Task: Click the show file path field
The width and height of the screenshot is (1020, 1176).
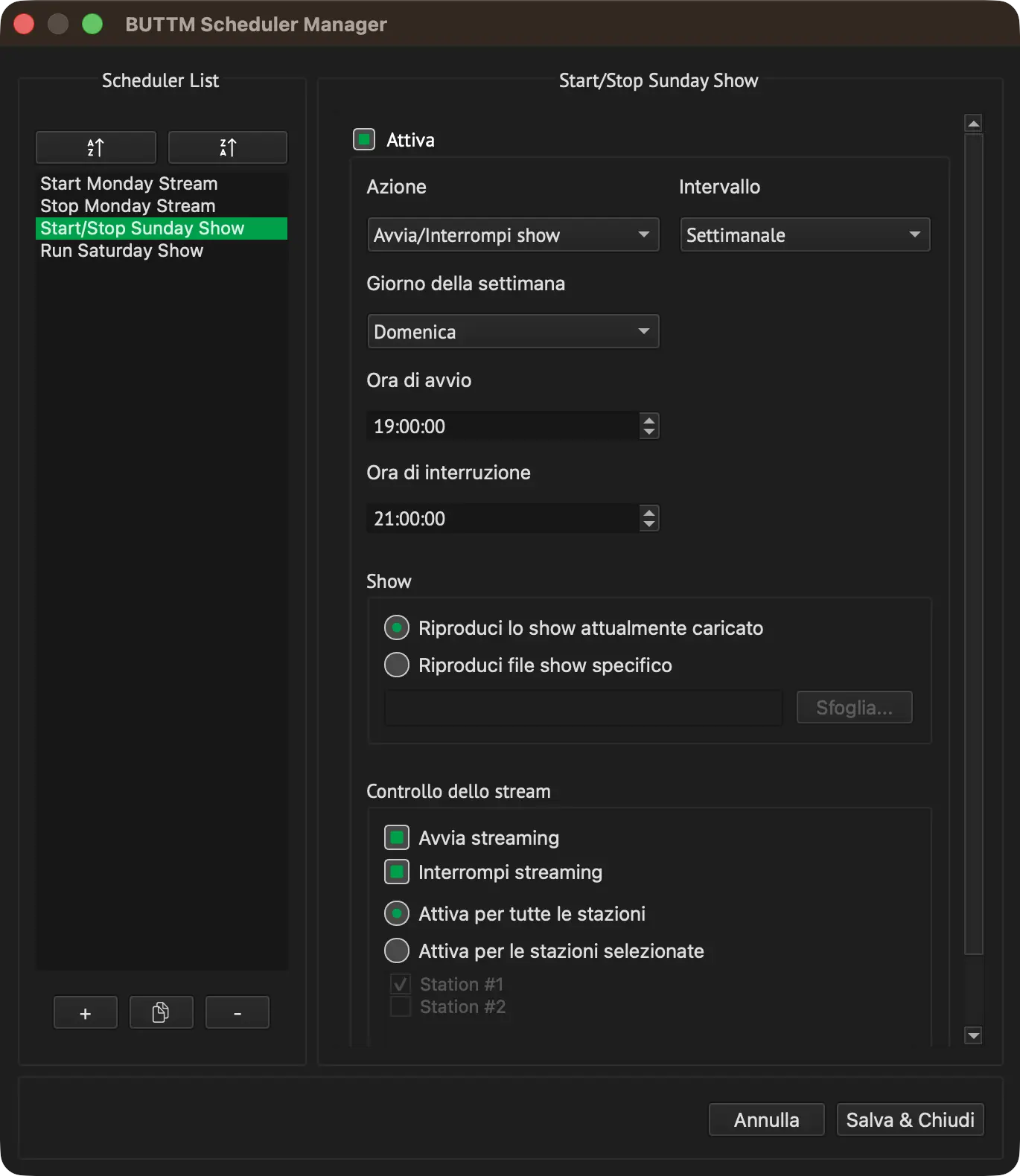Action: (x=584, y=707)
